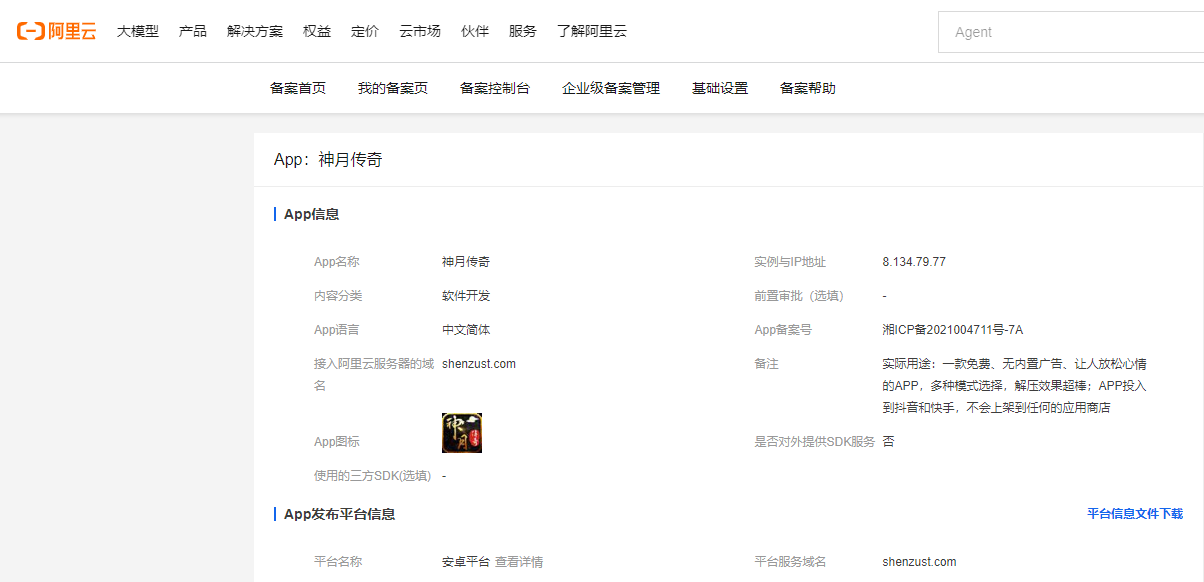Open 查看详情 next to 安卓平台

519,562
